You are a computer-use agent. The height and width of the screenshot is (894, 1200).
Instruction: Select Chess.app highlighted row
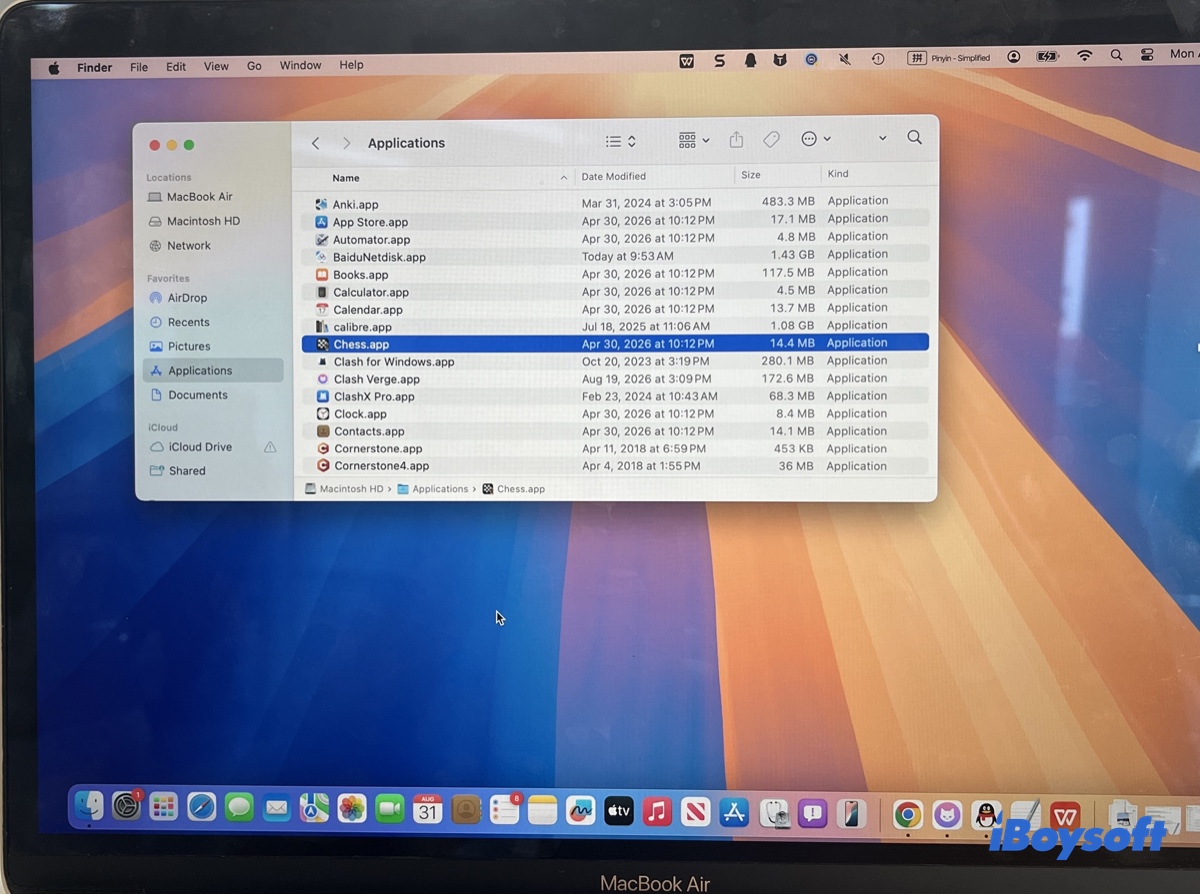coord(615,343)
